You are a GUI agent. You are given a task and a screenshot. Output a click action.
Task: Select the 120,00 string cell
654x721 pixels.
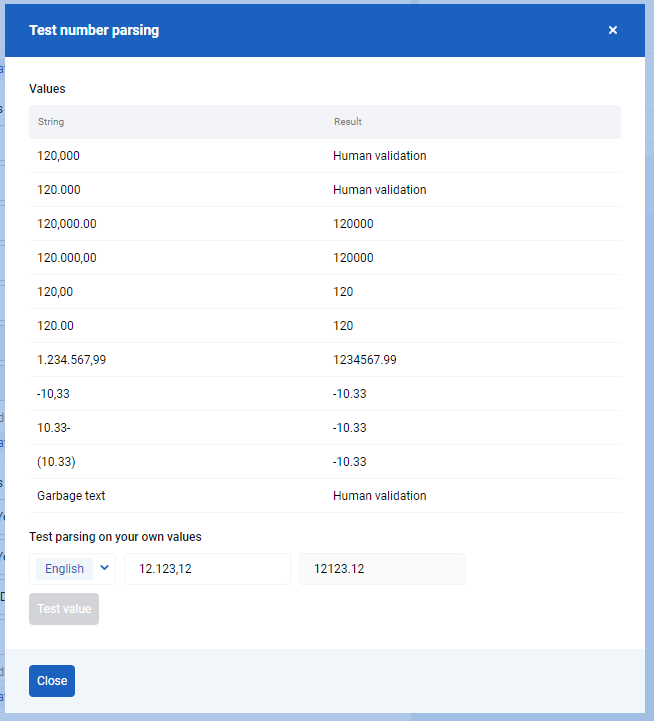(55, 292)
